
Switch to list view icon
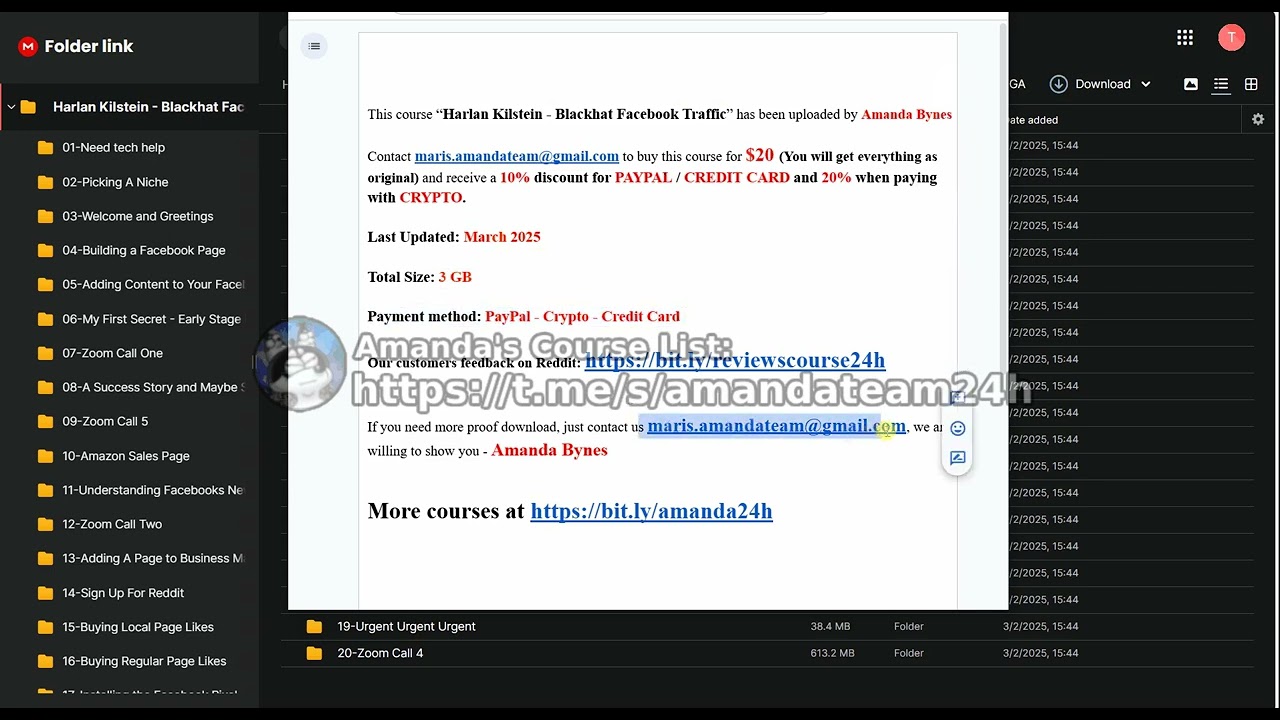click(1221, 85)
